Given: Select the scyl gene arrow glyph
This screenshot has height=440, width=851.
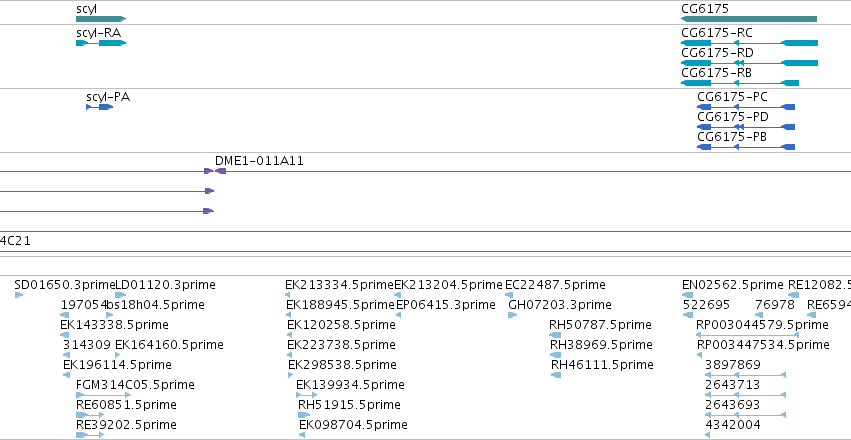Looking at the screenshot, I should pos(101,19).
